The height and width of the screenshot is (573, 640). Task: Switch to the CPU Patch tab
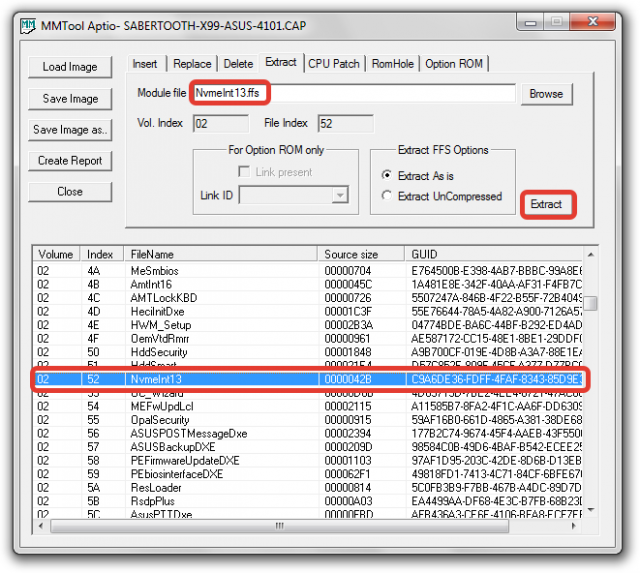tap(333, 64)
